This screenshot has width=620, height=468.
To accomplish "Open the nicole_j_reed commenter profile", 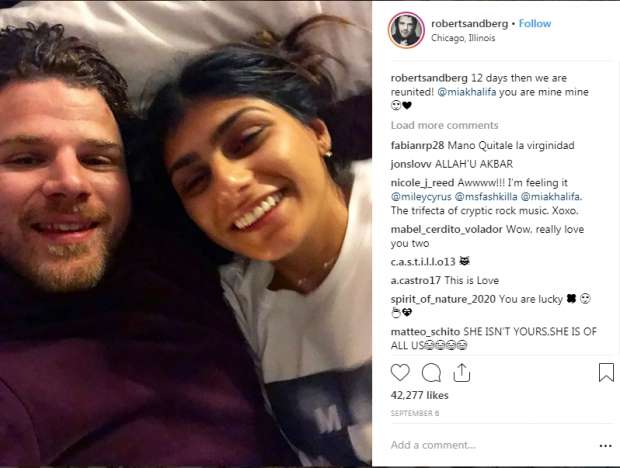I will [x=422, y=183].
